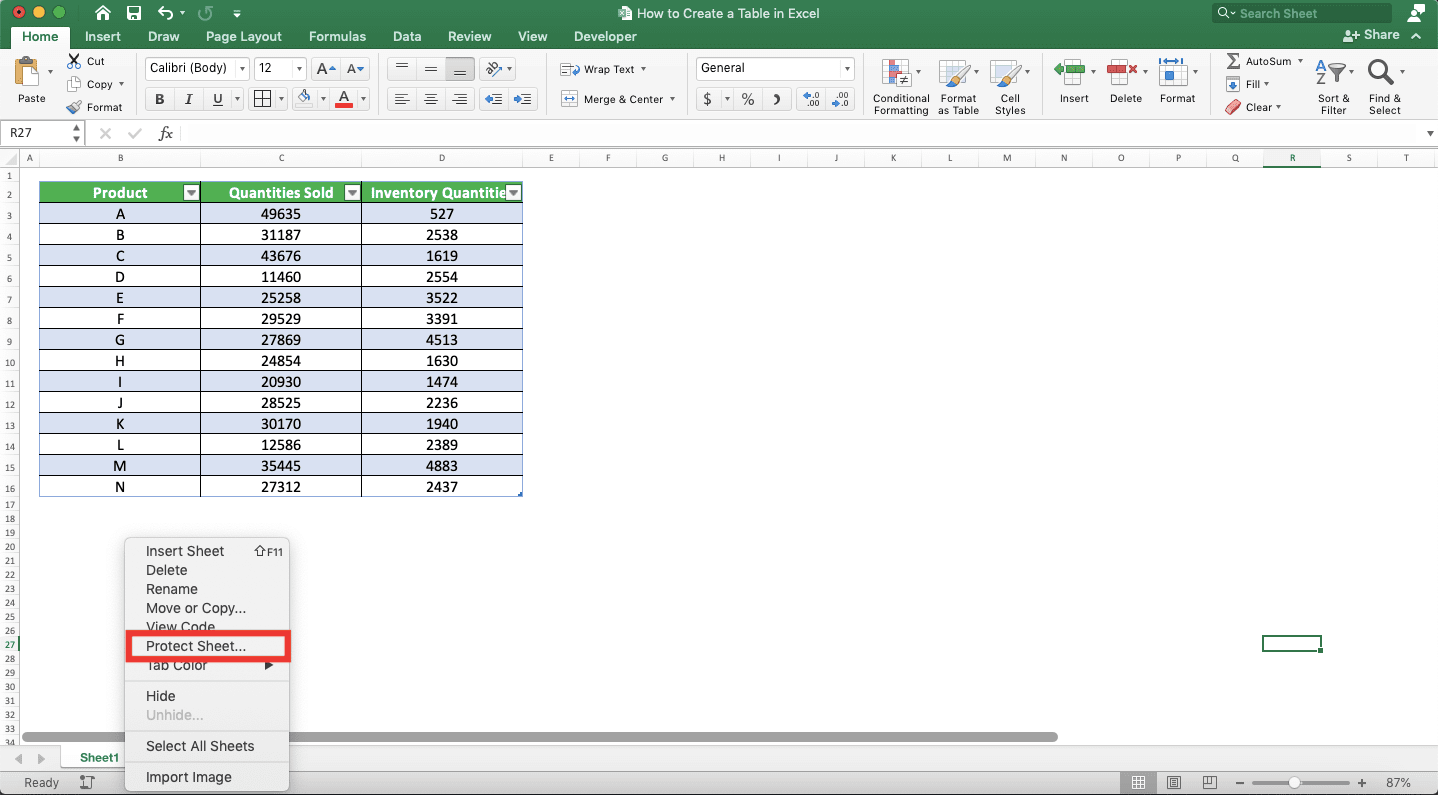Click the Fill Color paint bucket
The image size is (1438, 795).
click(x=305, y=99)
